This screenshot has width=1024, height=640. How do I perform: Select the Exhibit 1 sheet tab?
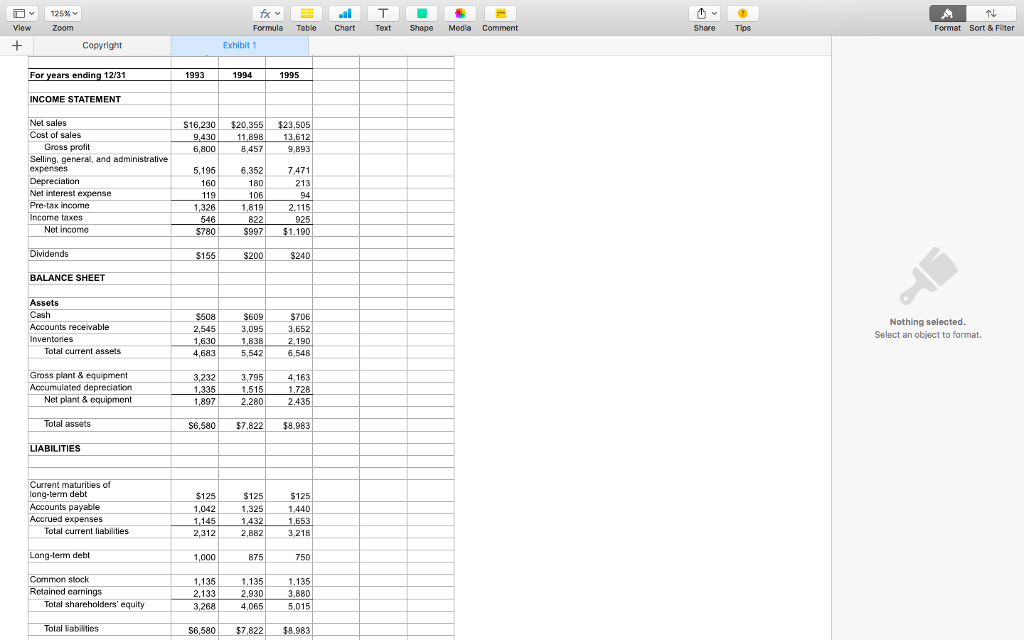tap(238, 45)
